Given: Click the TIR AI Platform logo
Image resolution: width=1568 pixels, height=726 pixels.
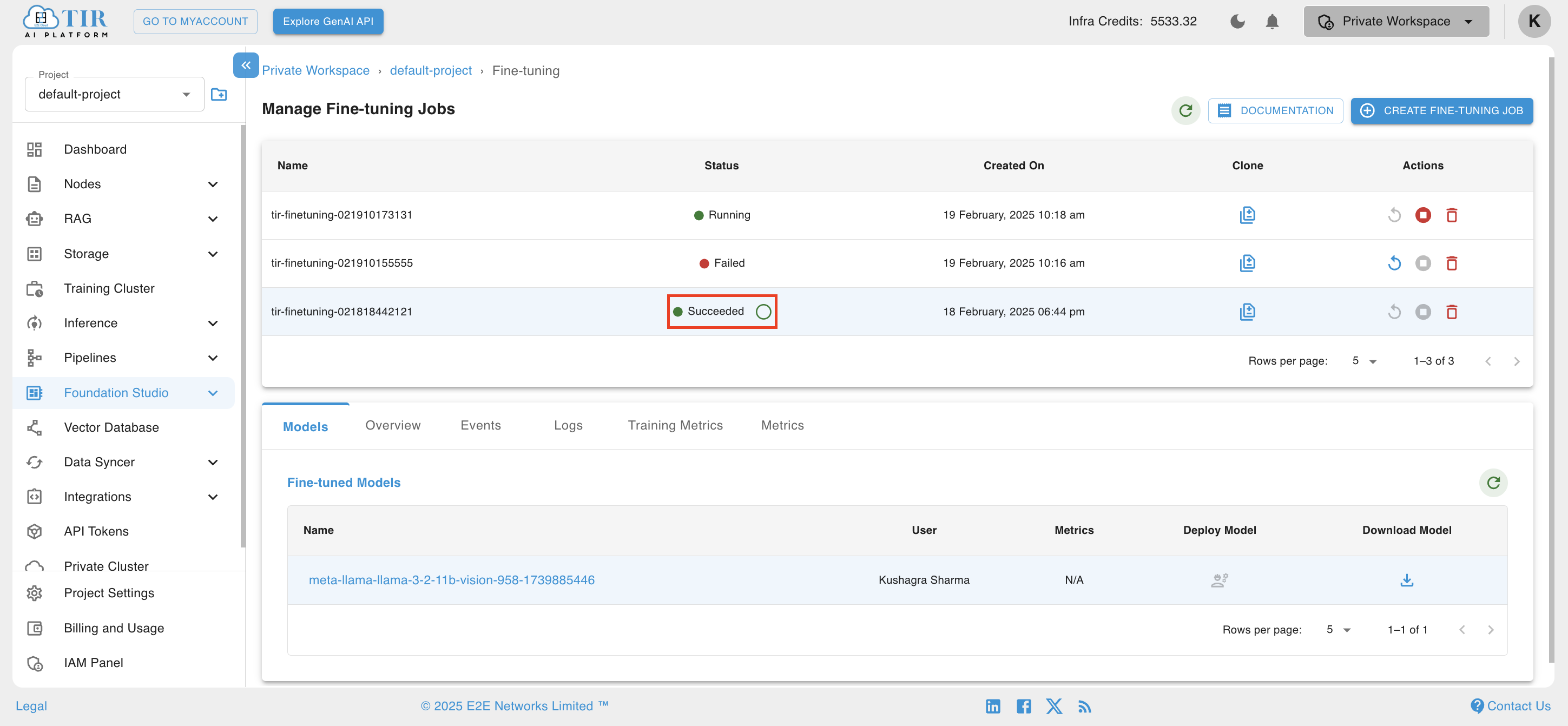Looking at the screenshot, I should [x=65, y=21].
